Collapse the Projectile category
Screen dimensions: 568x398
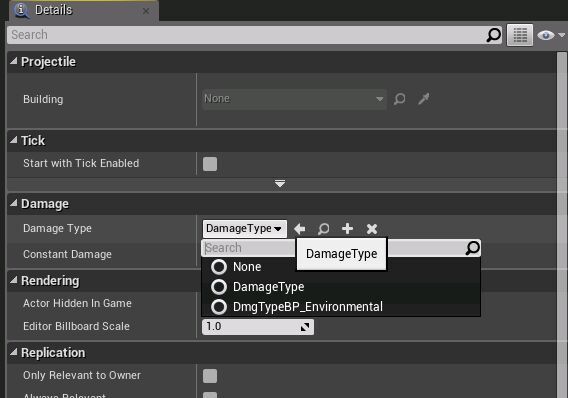point(14,62)
